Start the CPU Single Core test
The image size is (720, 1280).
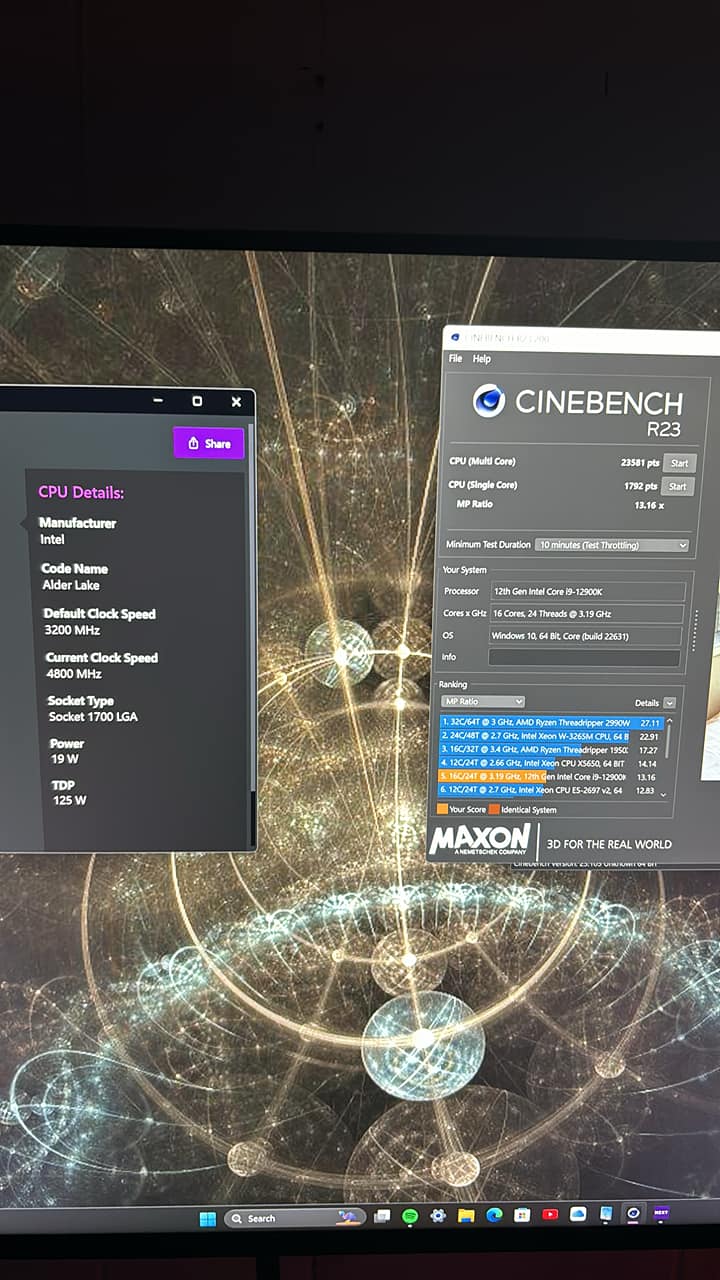(678, 486)
